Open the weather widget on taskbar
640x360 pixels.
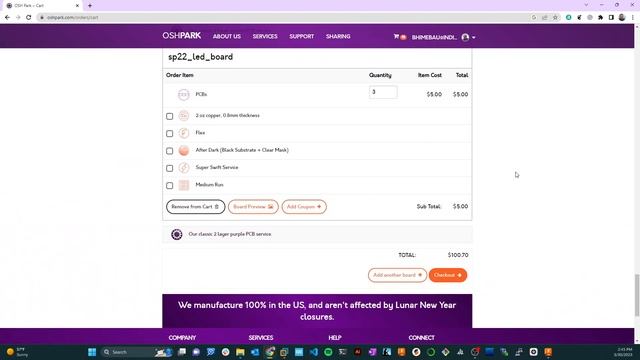[17, 352]
